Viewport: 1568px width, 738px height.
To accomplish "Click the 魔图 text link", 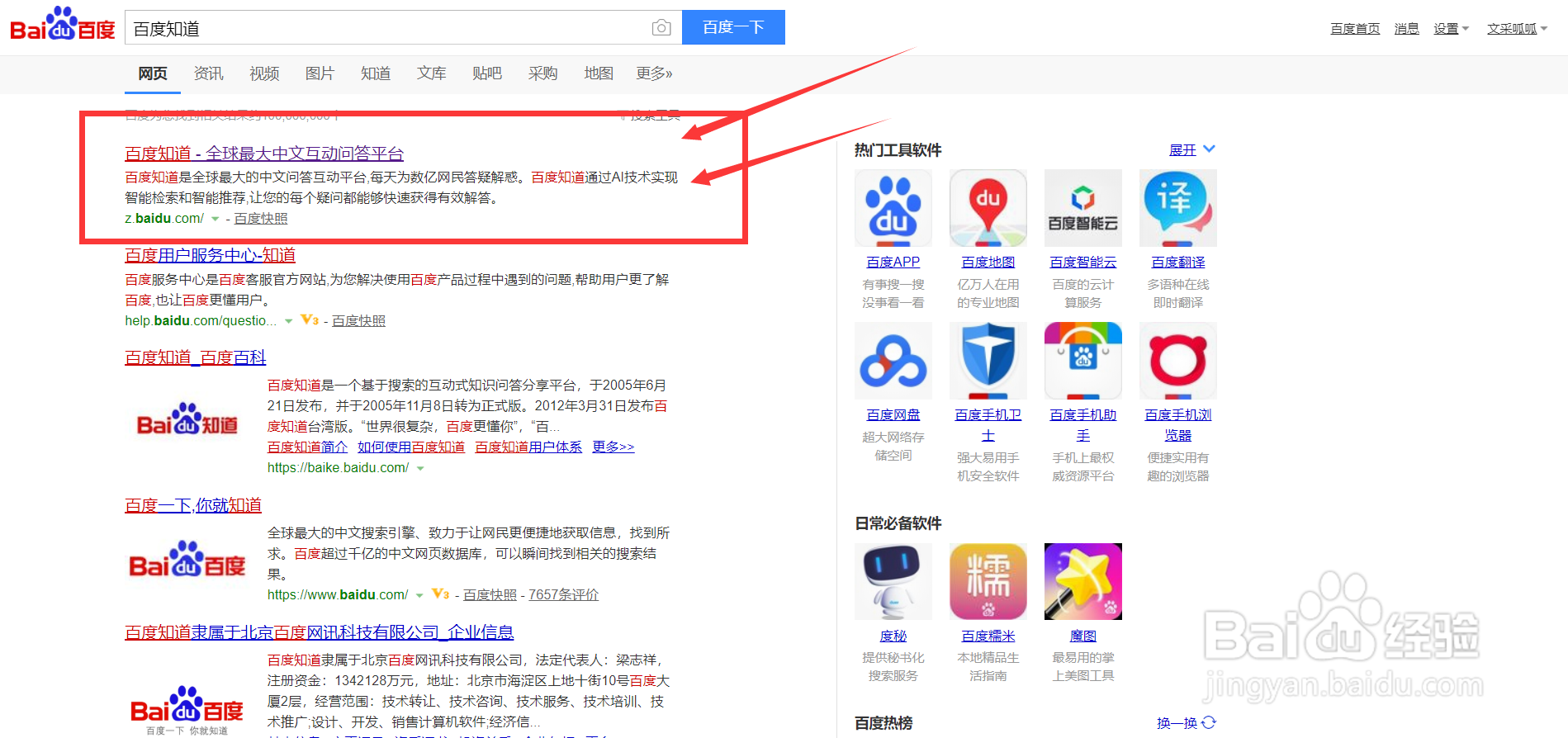I will (x=1083, y=636).
